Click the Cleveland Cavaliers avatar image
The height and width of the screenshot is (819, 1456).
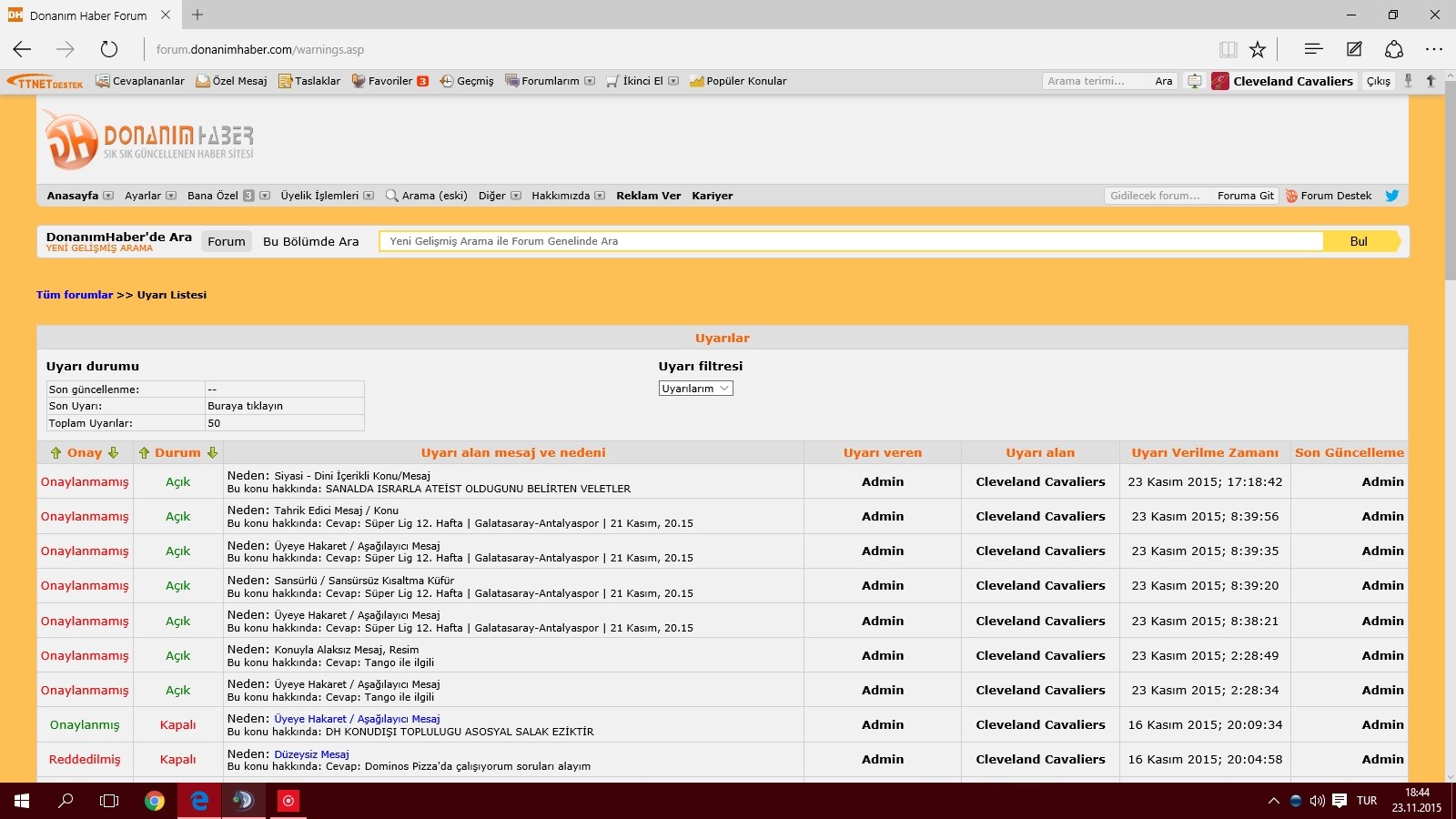coord(1220,81)
